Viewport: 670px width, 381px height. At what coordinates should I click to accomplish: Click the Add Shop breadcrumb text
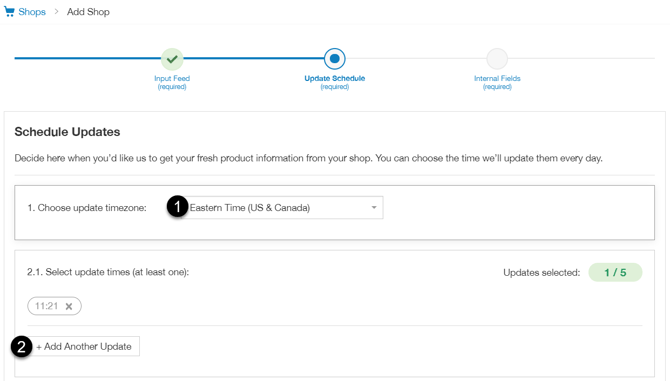tap(88, 12)
